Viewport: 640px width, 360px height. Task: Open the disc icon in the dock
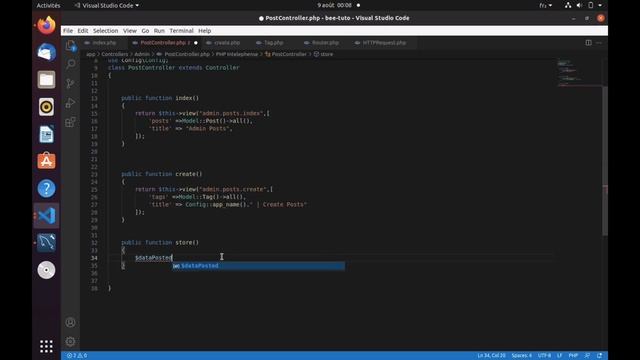47,270
